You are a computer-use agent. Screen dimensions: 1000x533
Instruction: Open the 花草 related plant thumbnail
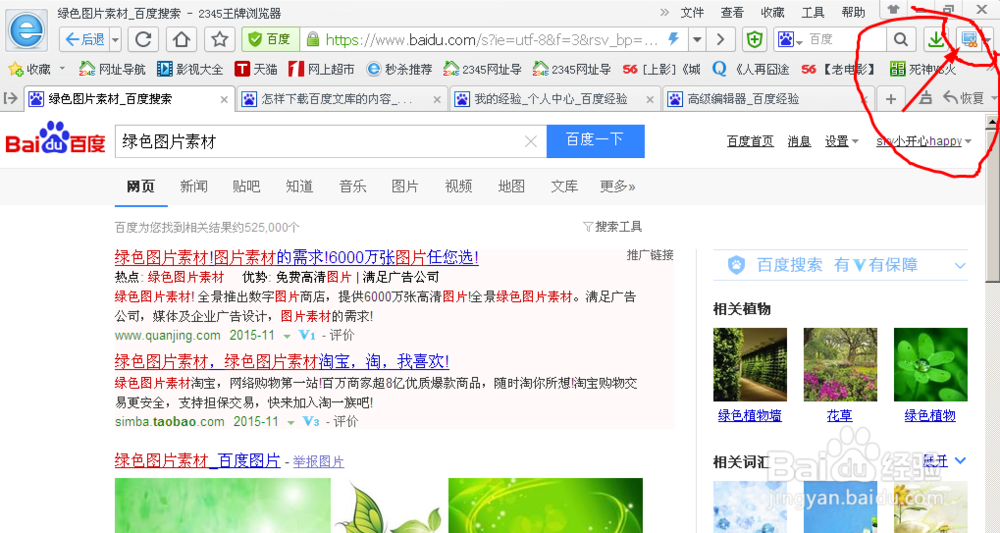click(x=840, y=365)
